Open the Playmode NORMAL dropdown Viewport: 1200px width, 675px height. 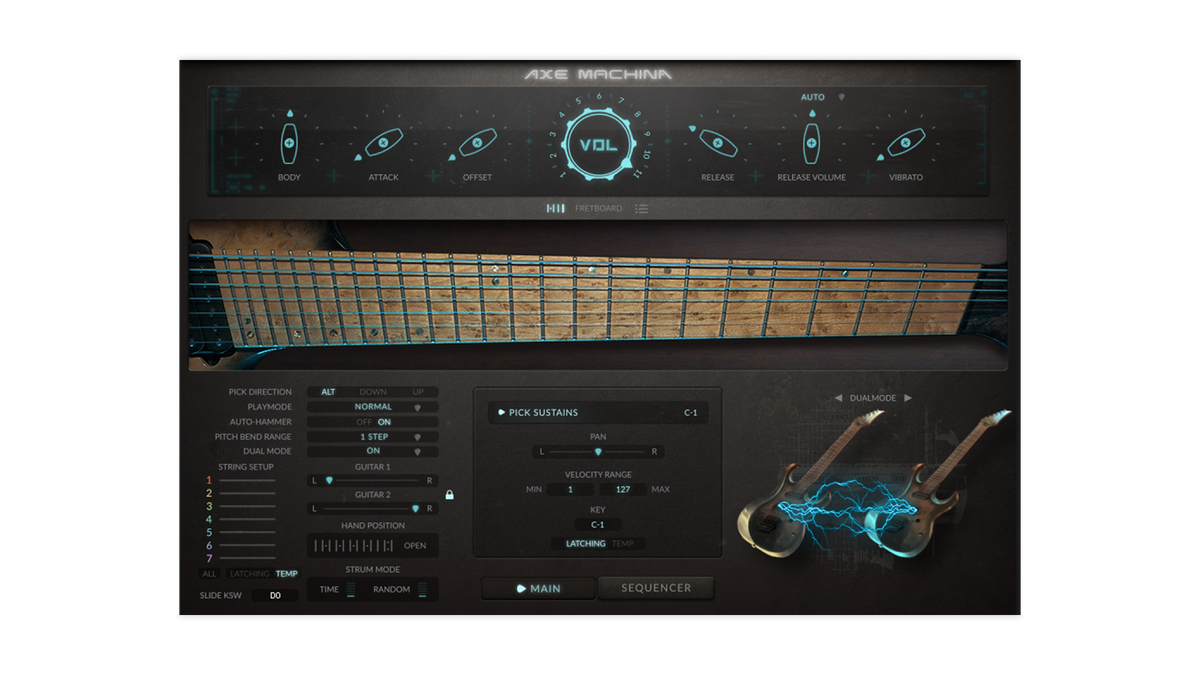373,407
